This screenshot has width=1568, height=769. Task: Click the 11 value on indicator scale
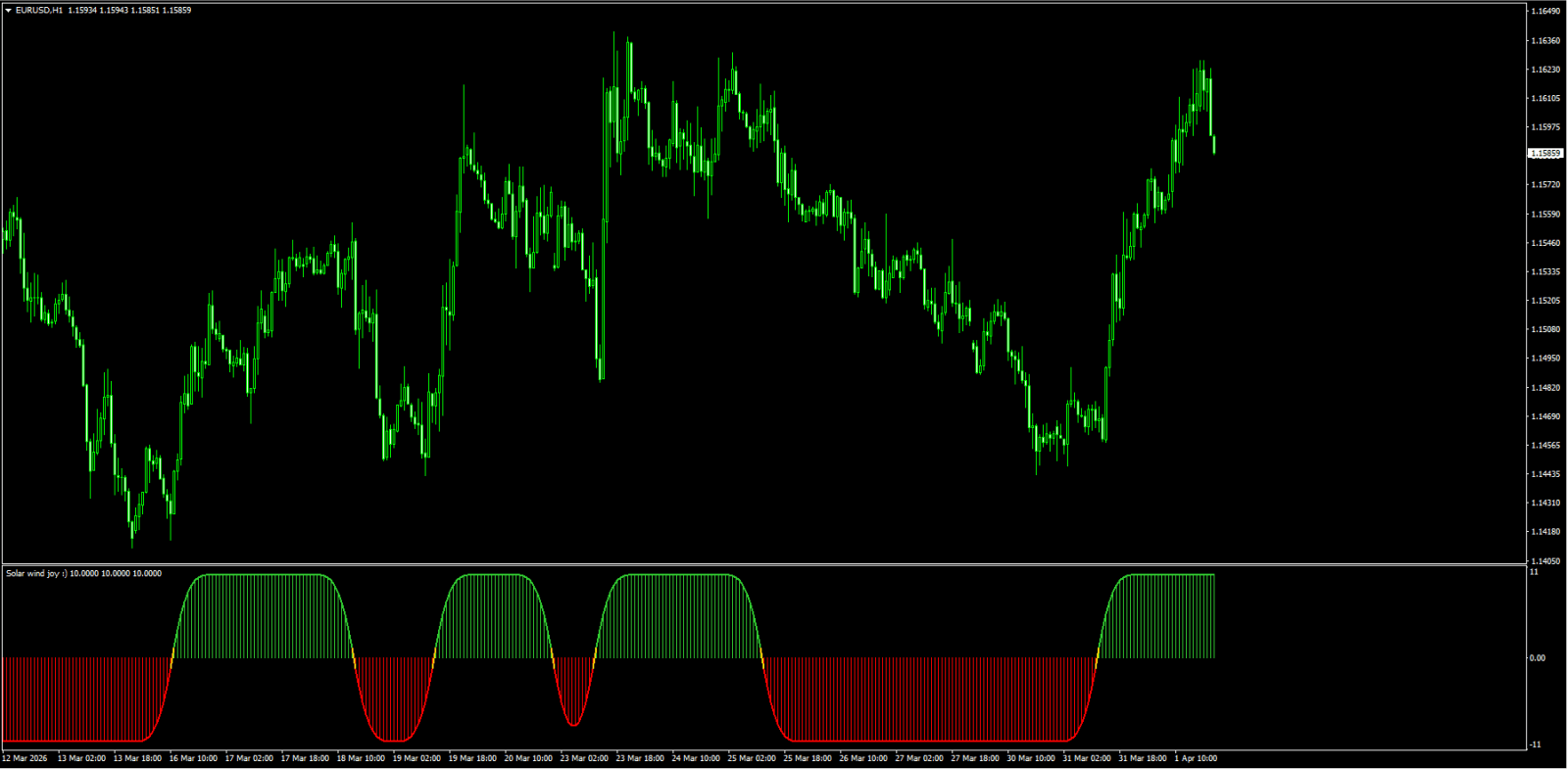pos(1534,572)
